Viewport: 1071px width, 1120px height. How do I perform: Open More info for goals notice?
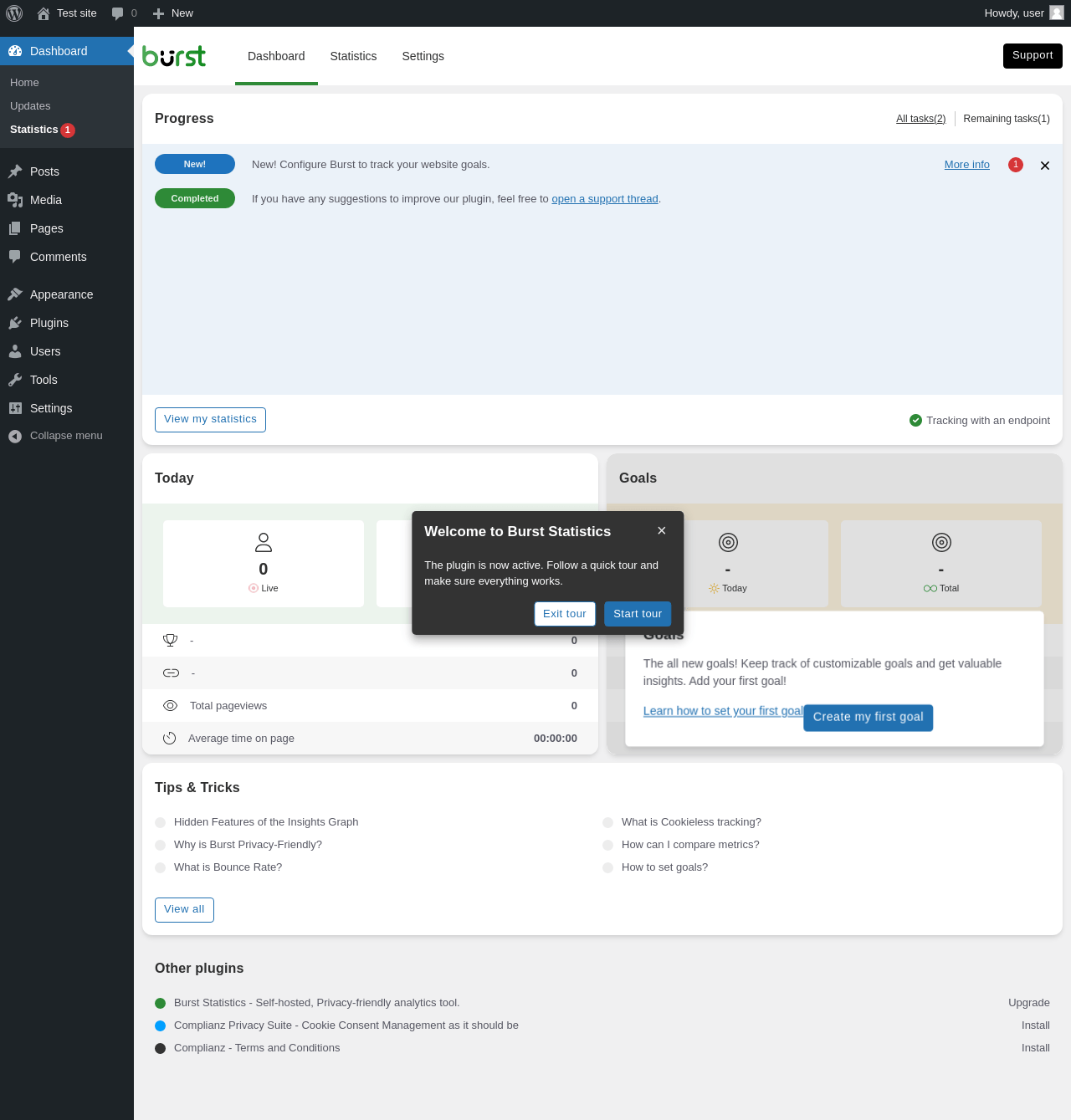(x=967, y=165)
